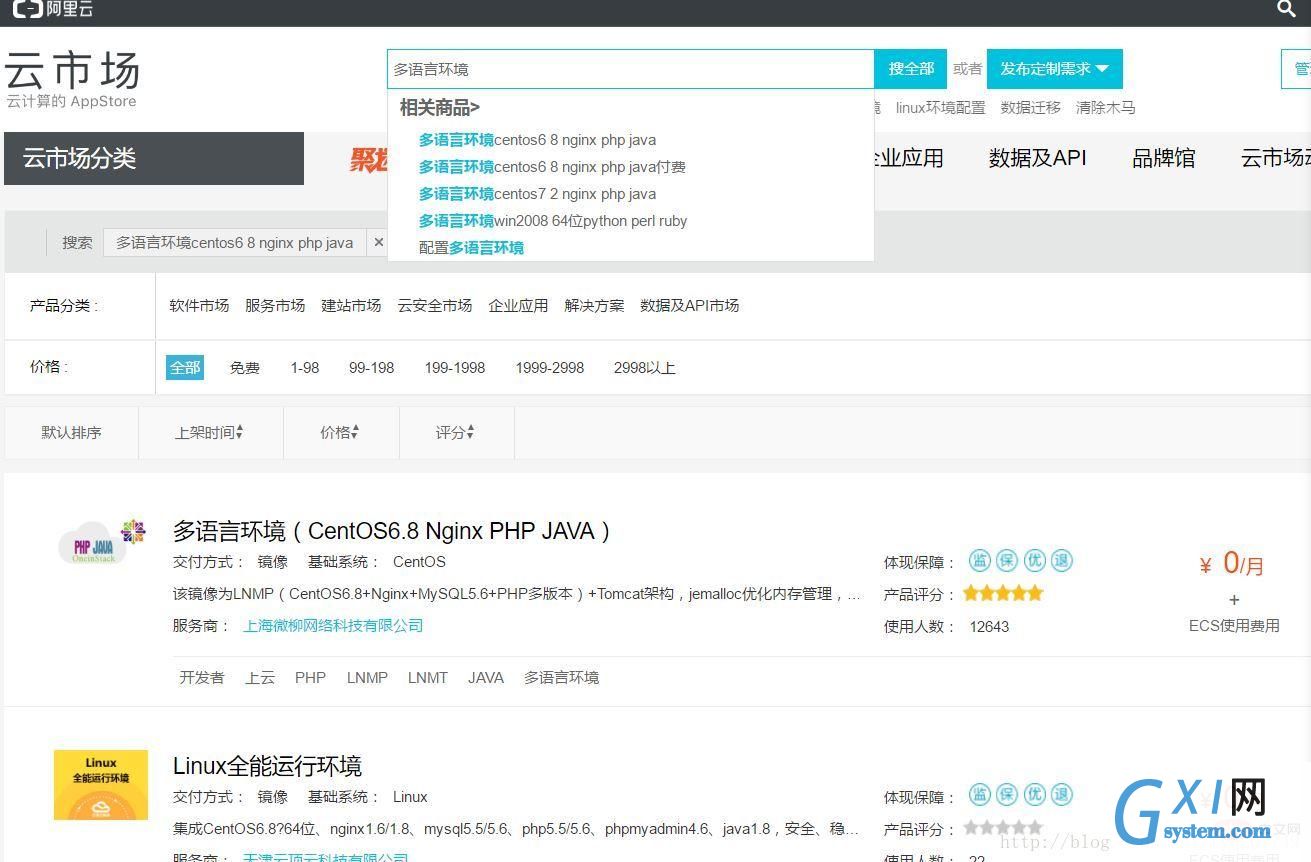The width and height of the screenshot is (1311, 862).
Task: Click the search box containing 多语言环境
Action: click(x=631, y=69)
